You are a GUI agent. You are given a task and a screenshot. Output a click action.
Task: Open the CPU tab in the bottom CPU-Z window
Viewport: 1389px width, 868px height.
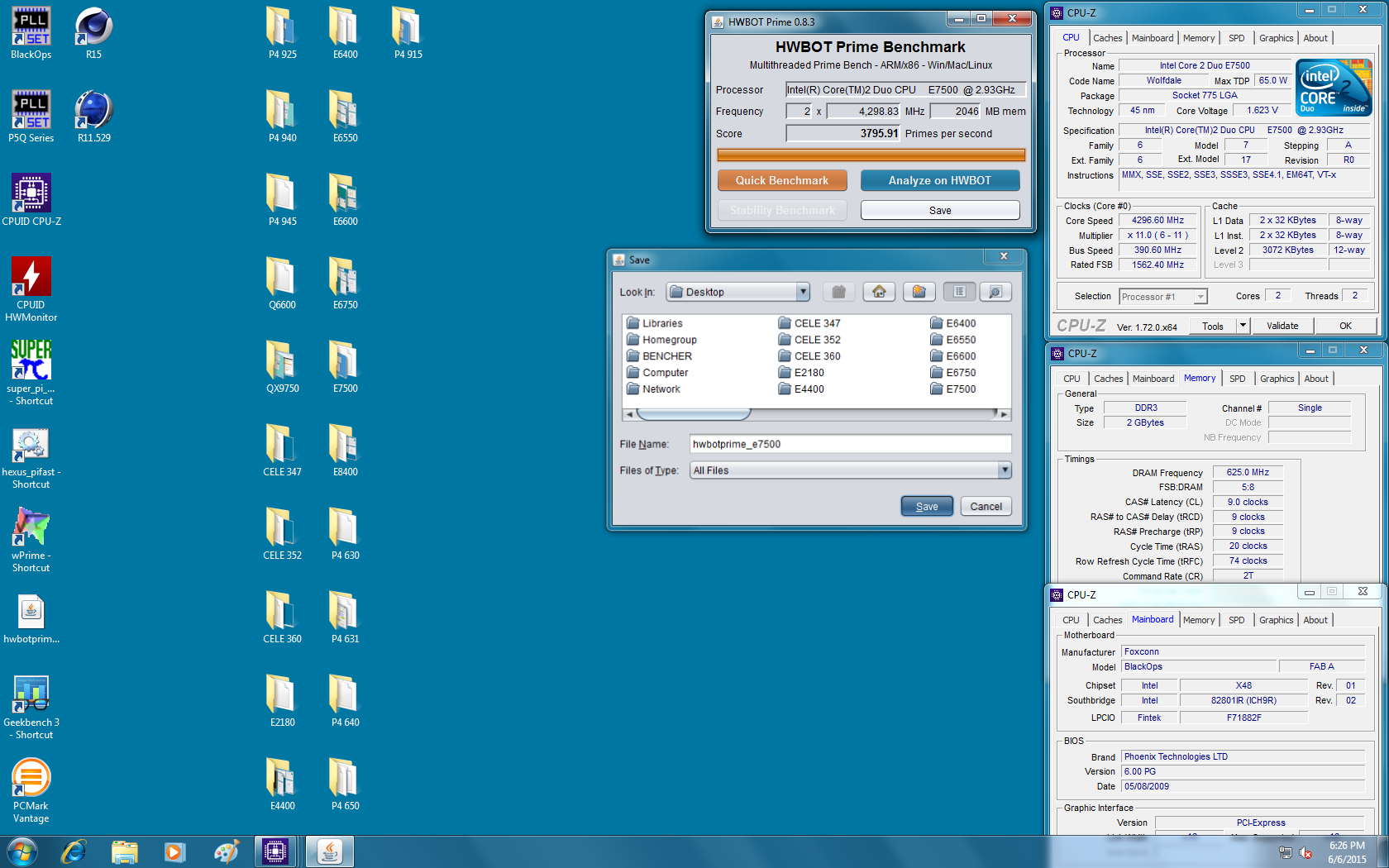pos(1071,620)
